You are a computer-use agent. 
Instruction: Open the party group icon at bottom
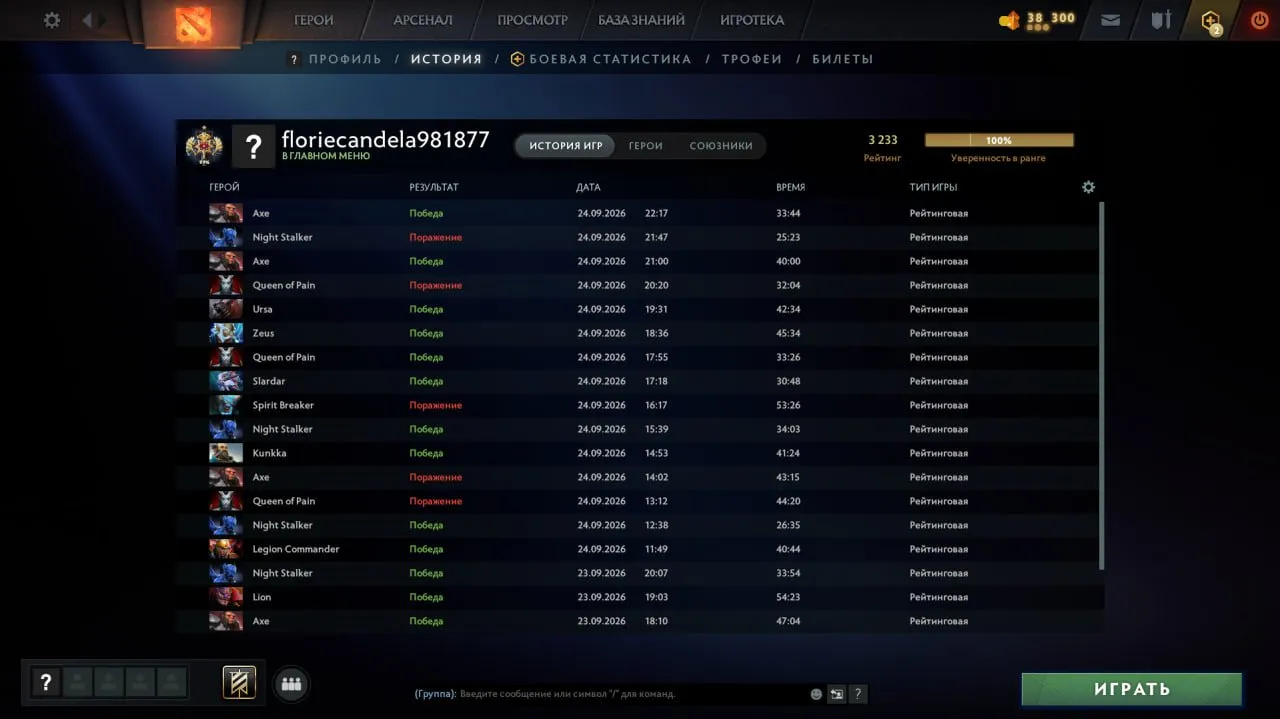coord(291,684)
